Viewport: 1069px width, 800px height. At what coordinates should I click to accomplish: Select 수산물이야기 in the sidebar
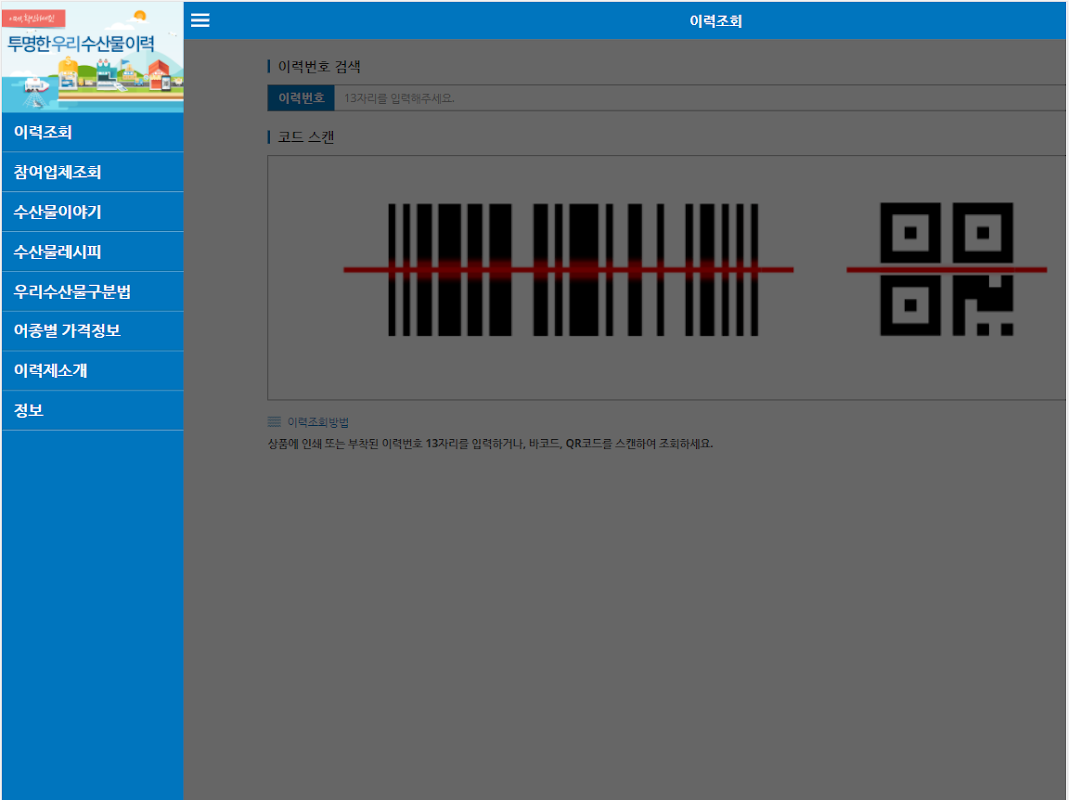(93, 212)
